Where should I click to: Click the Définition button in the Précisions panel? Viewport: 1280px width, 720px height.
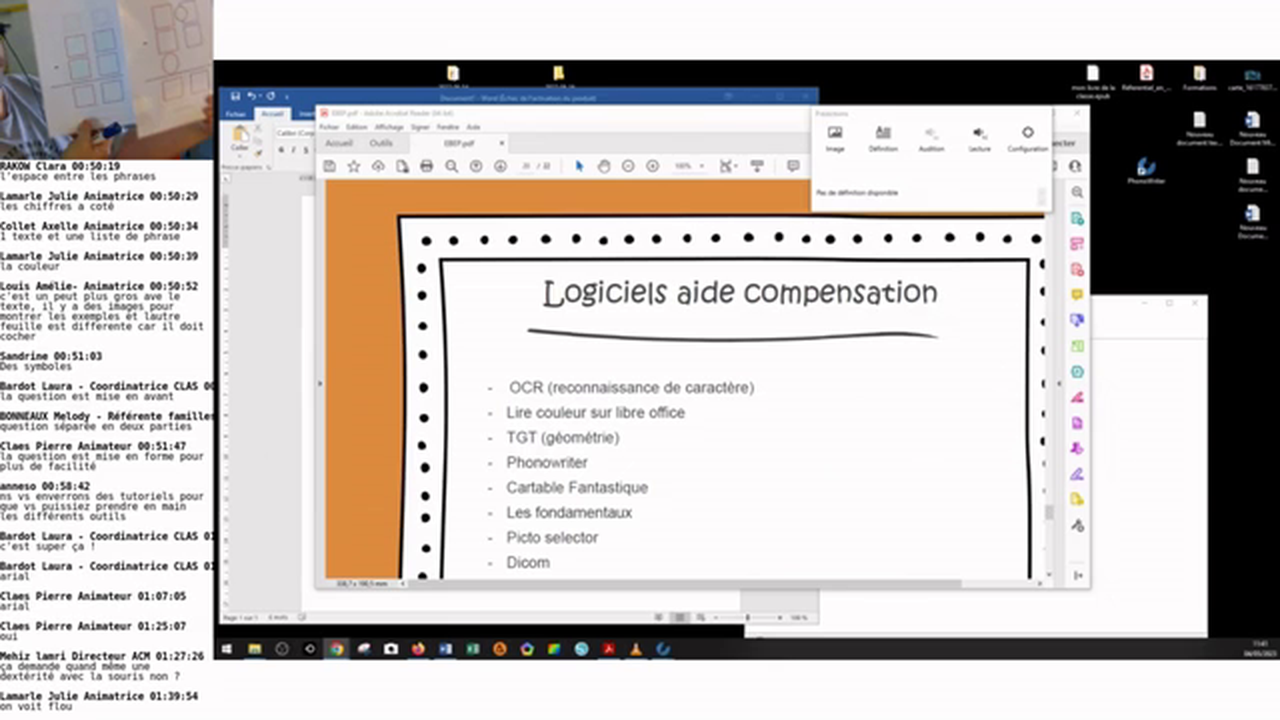[x=883, y=135]
